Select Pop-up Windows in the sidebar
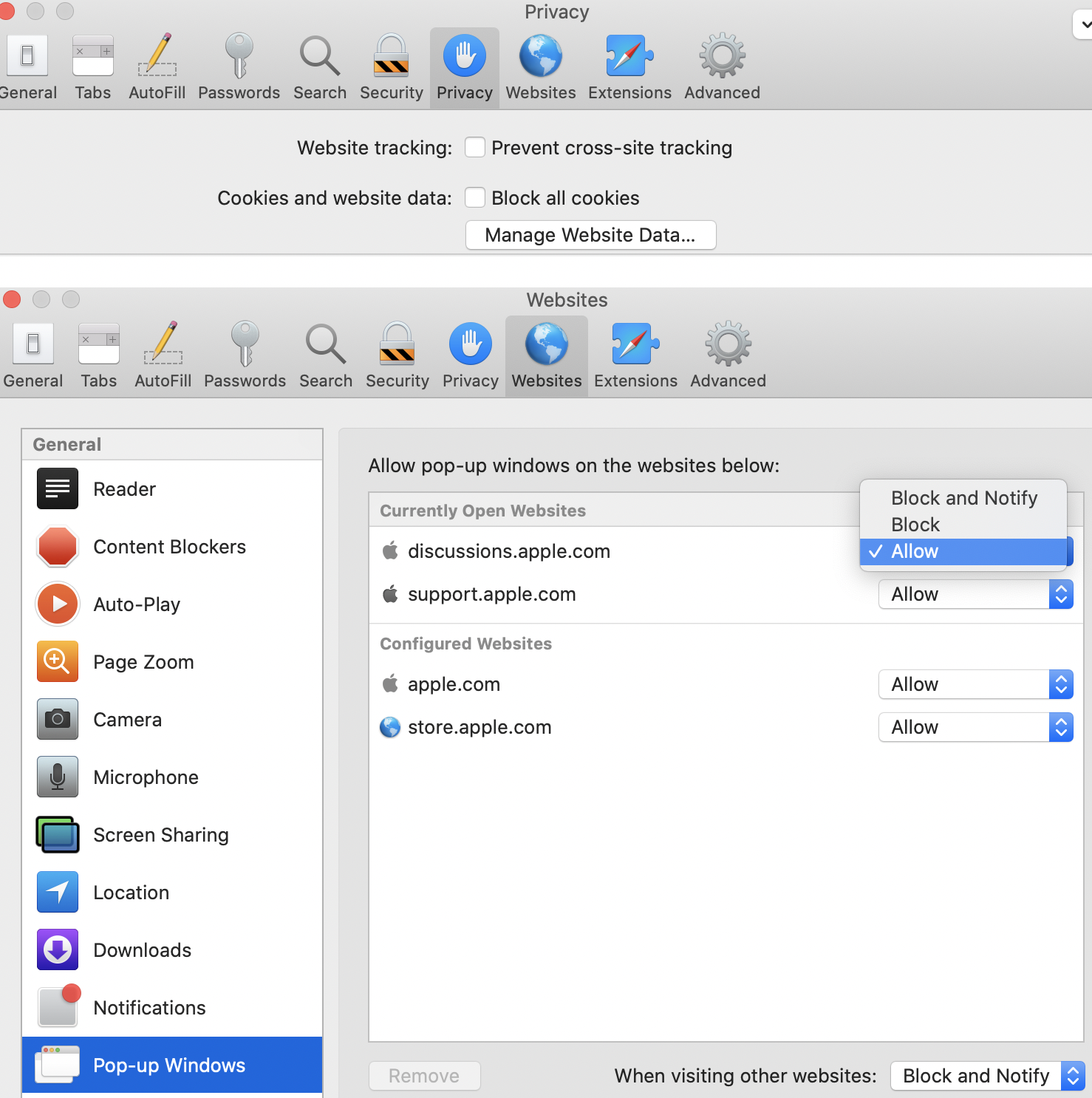The height and width of the screenshot is (1098, 1092). (172, 1065)
